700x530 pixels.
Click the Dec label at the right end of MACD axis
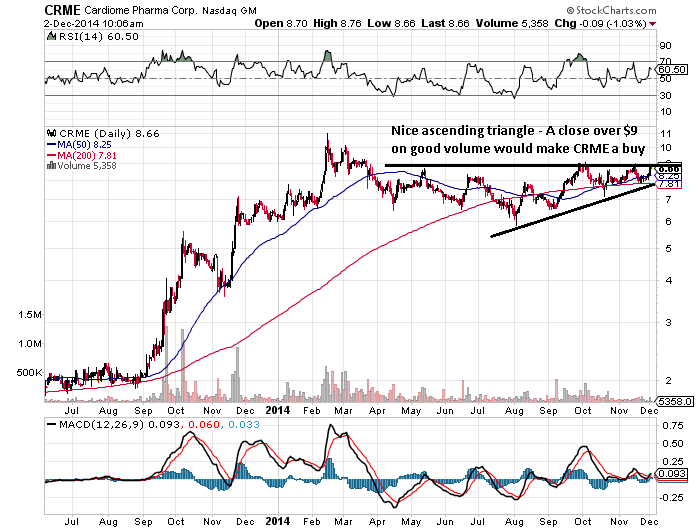click(650, 522)
